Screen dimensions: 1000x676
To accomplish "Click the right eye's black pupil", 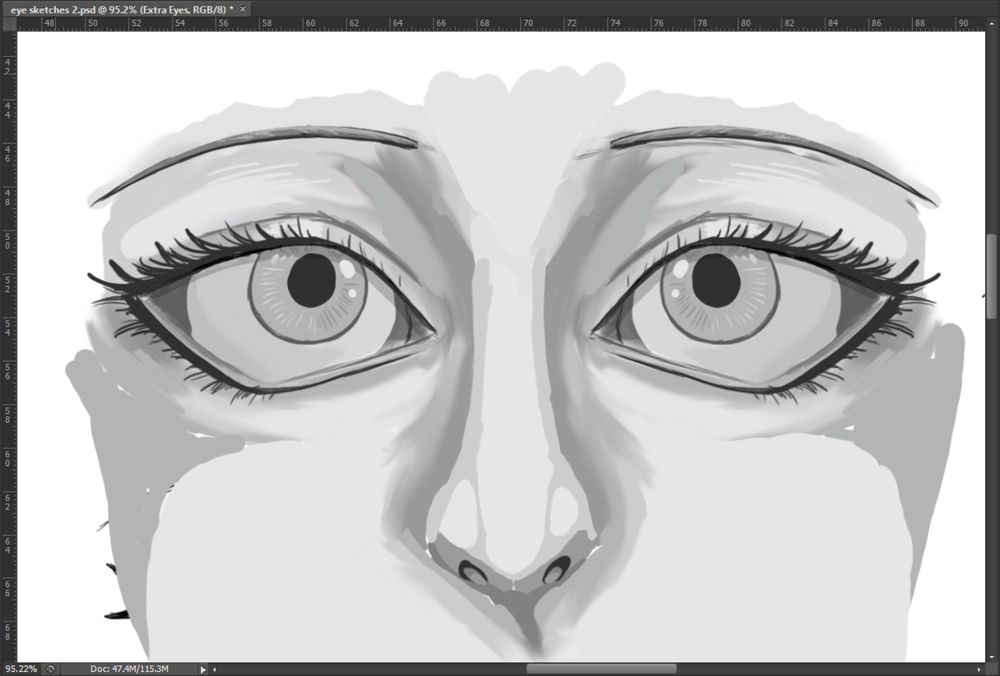I will click(x=716, y=280).
